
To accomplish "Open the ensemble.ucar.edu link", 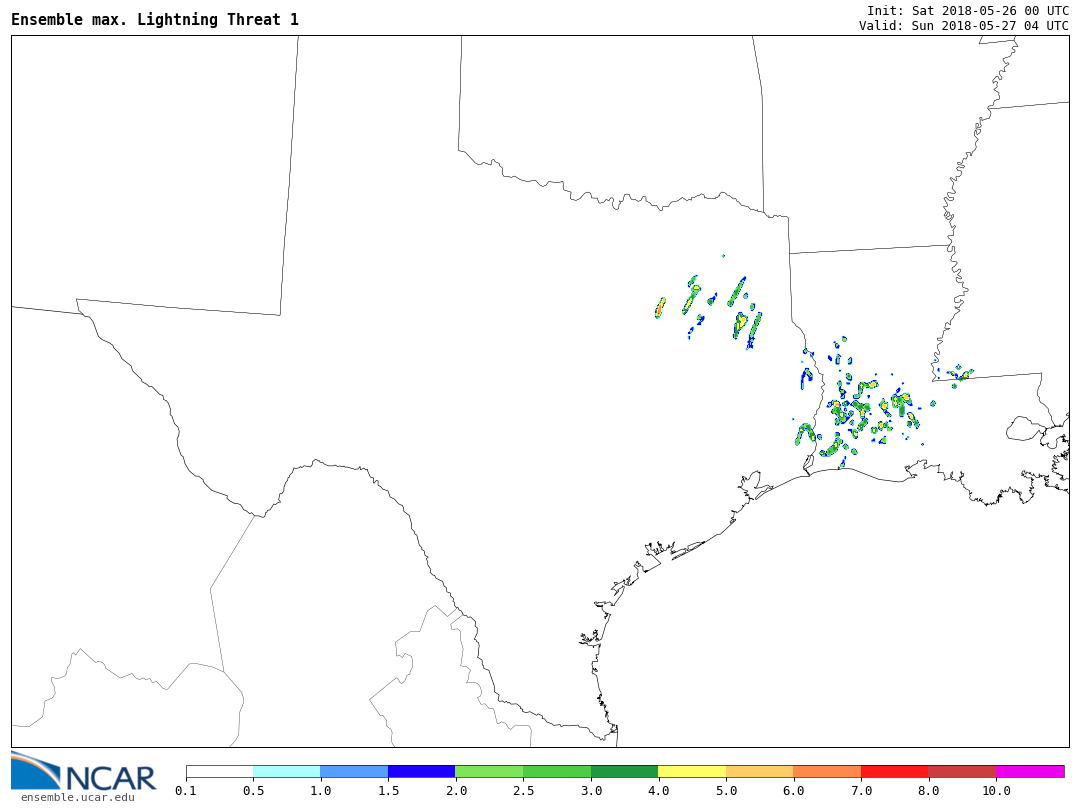I will click(x=77, y=797).
